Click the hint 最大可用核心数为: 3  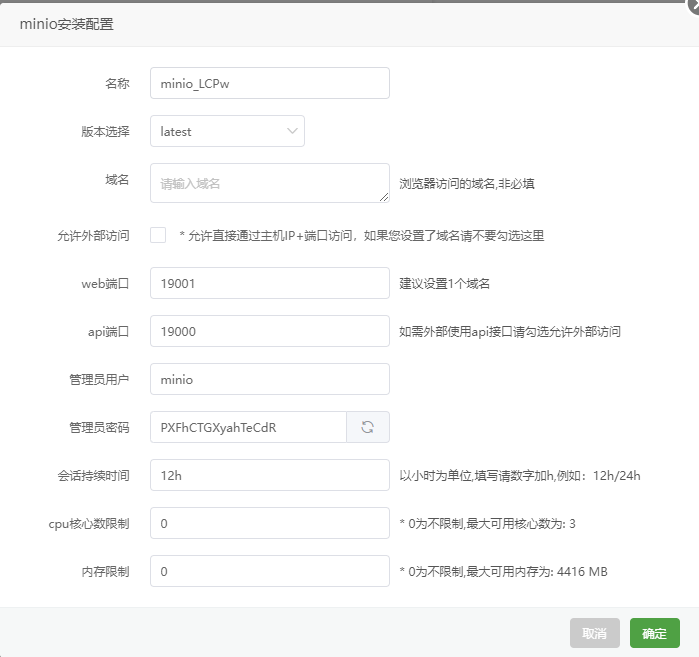tap(487, 523)
